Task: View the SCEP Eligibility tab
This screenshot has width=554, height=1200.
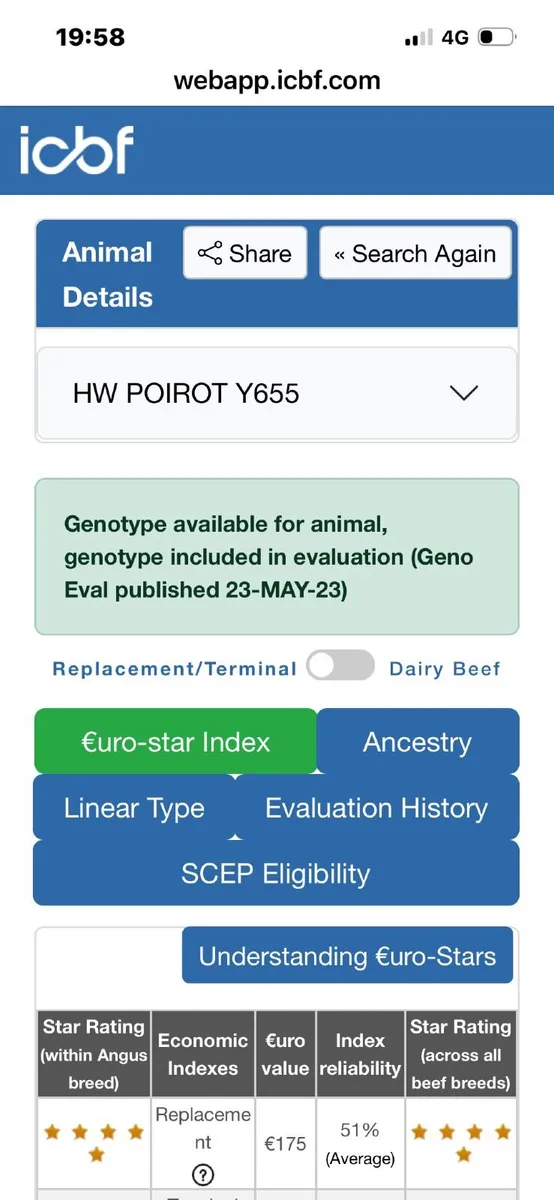Action: tap(276, 873)
